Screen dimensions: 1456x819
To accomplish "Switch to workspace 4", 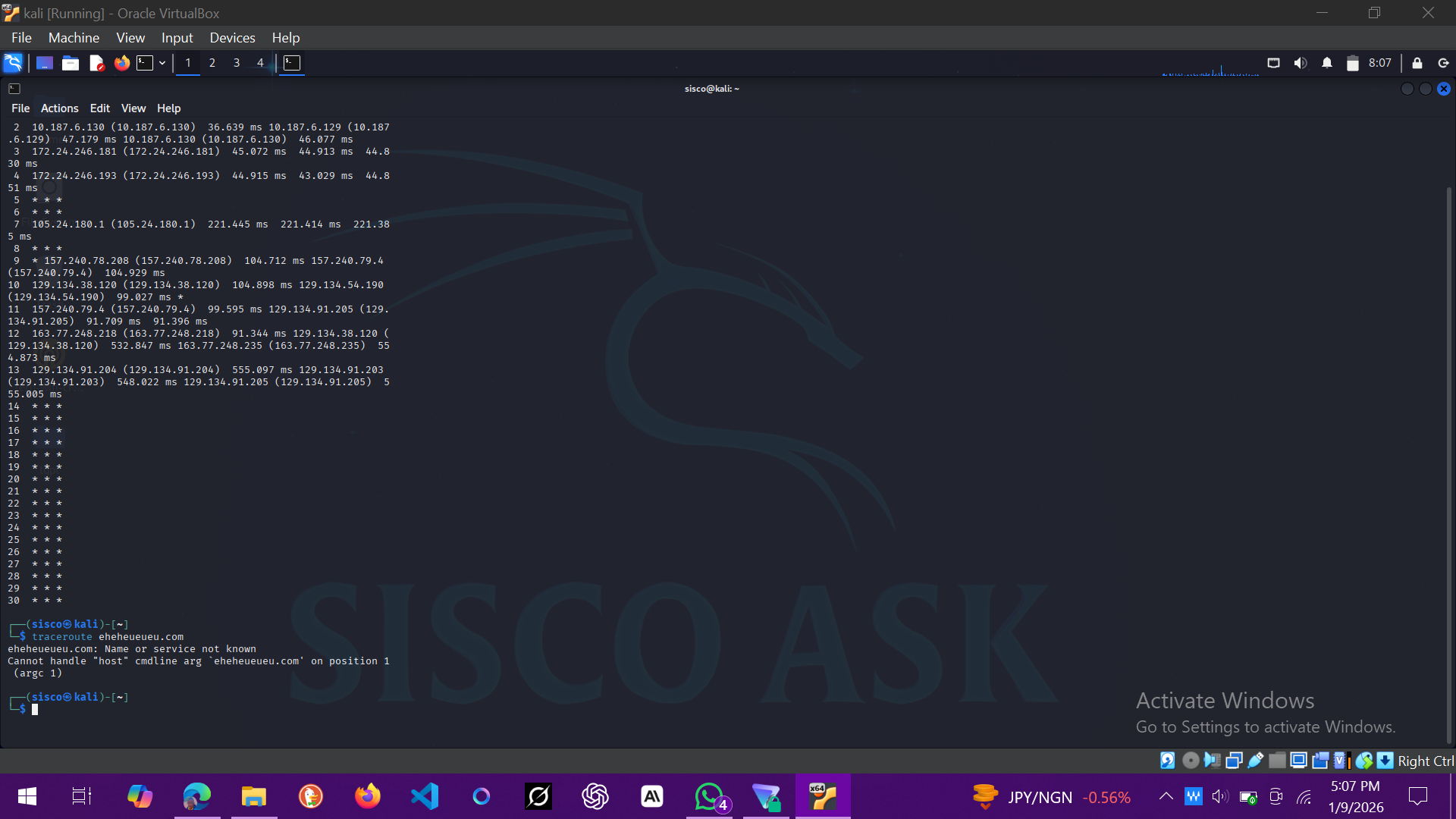I will [x=260, y=63].
